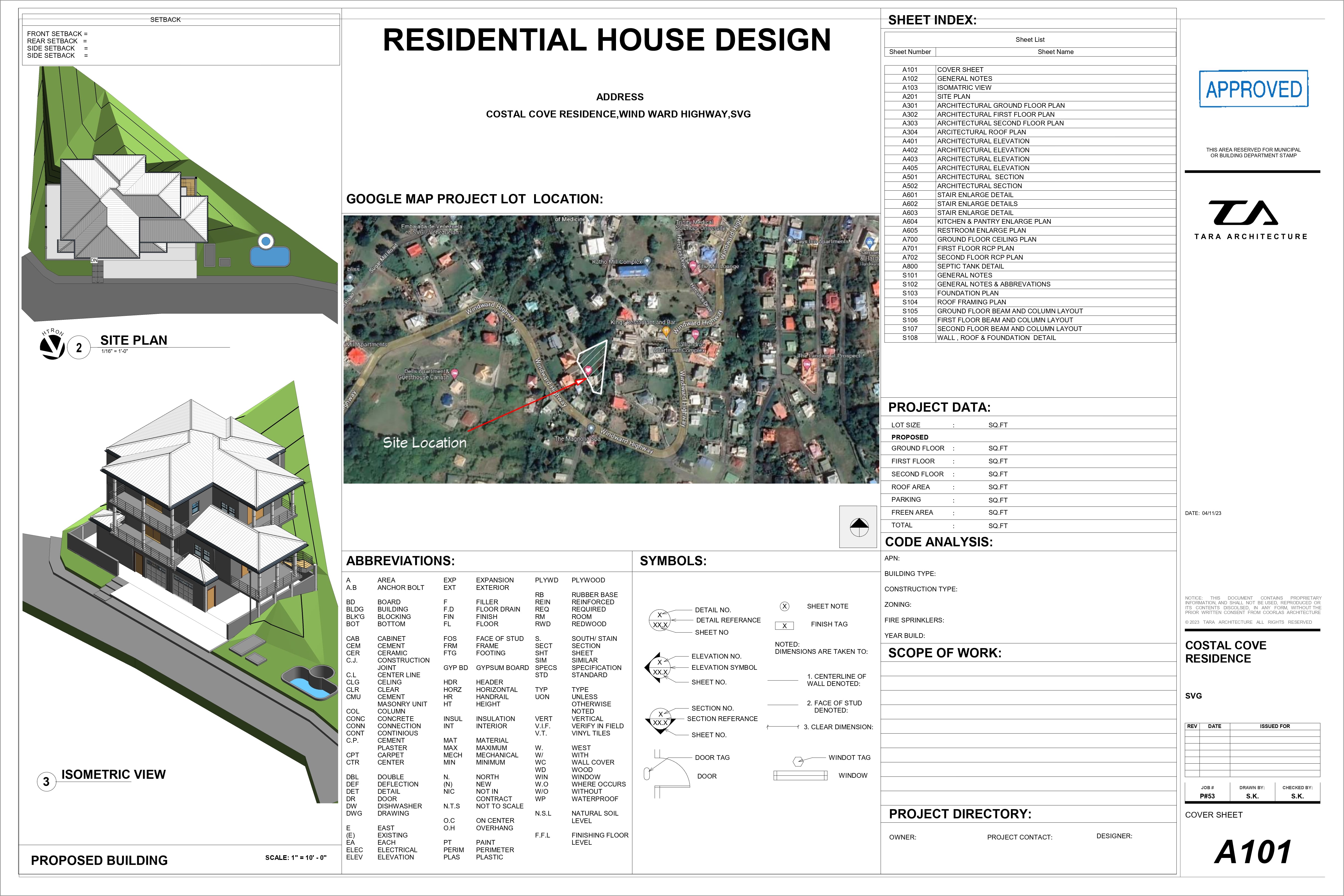The image size is (1344, 896).
Task: Click the 'DISHWASHER' abbreviation entry
Action: tap(399, 806)
